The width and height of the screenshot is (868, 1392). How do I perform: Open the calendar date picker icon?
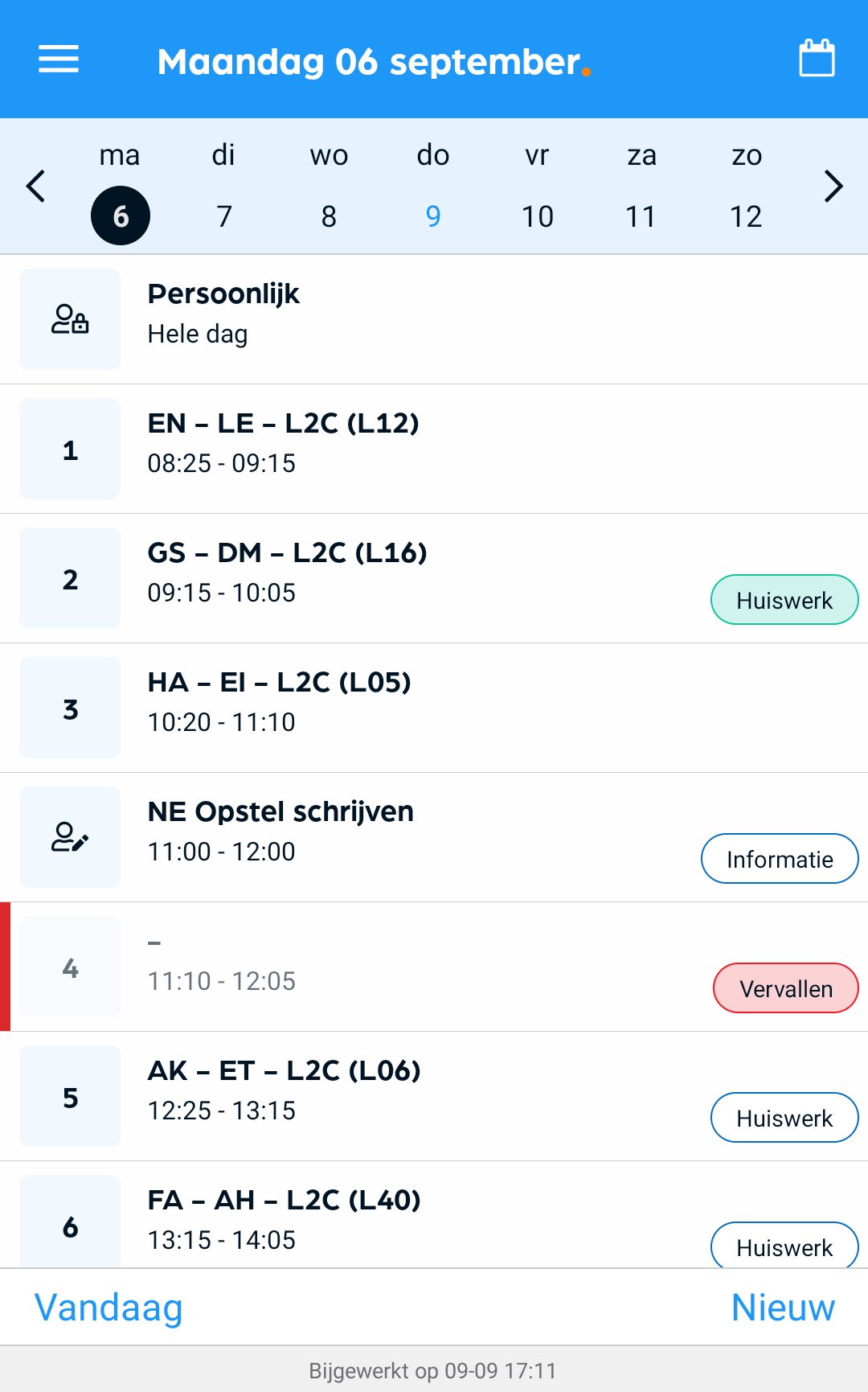(x=817, y=59)
